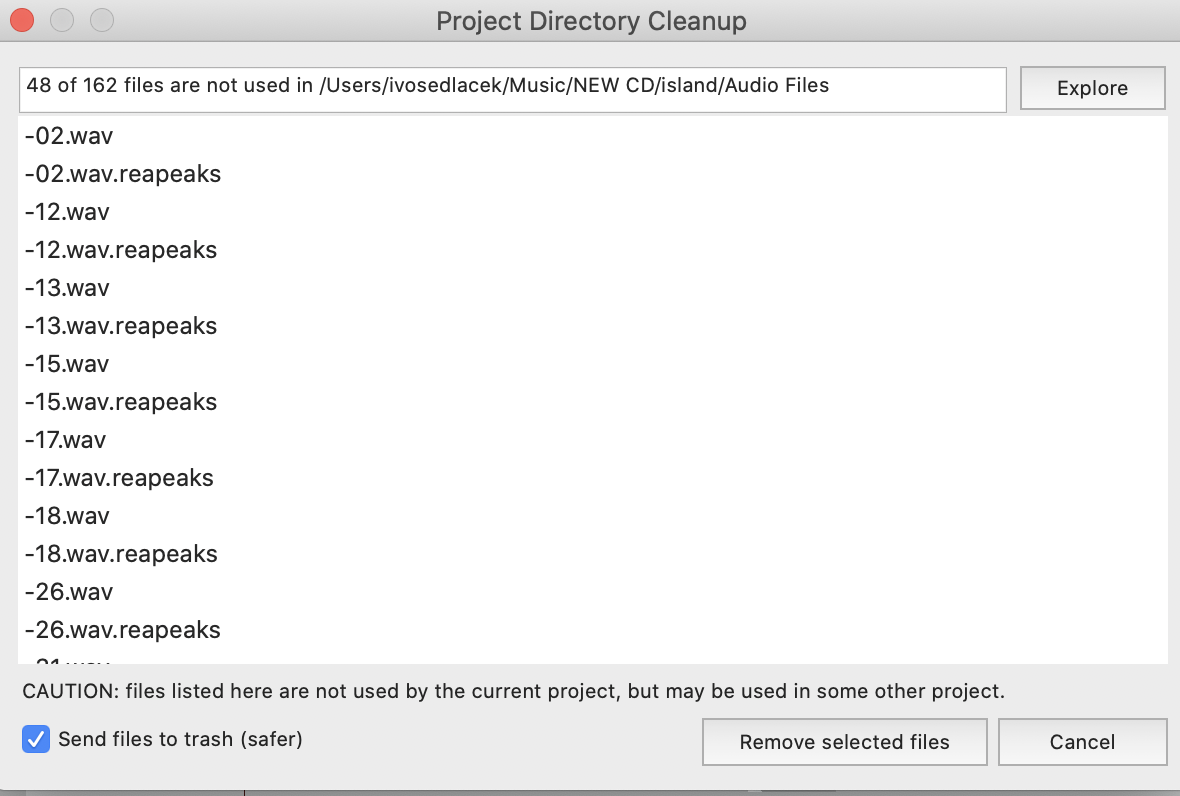Click the Explore button

[1092, 88]
